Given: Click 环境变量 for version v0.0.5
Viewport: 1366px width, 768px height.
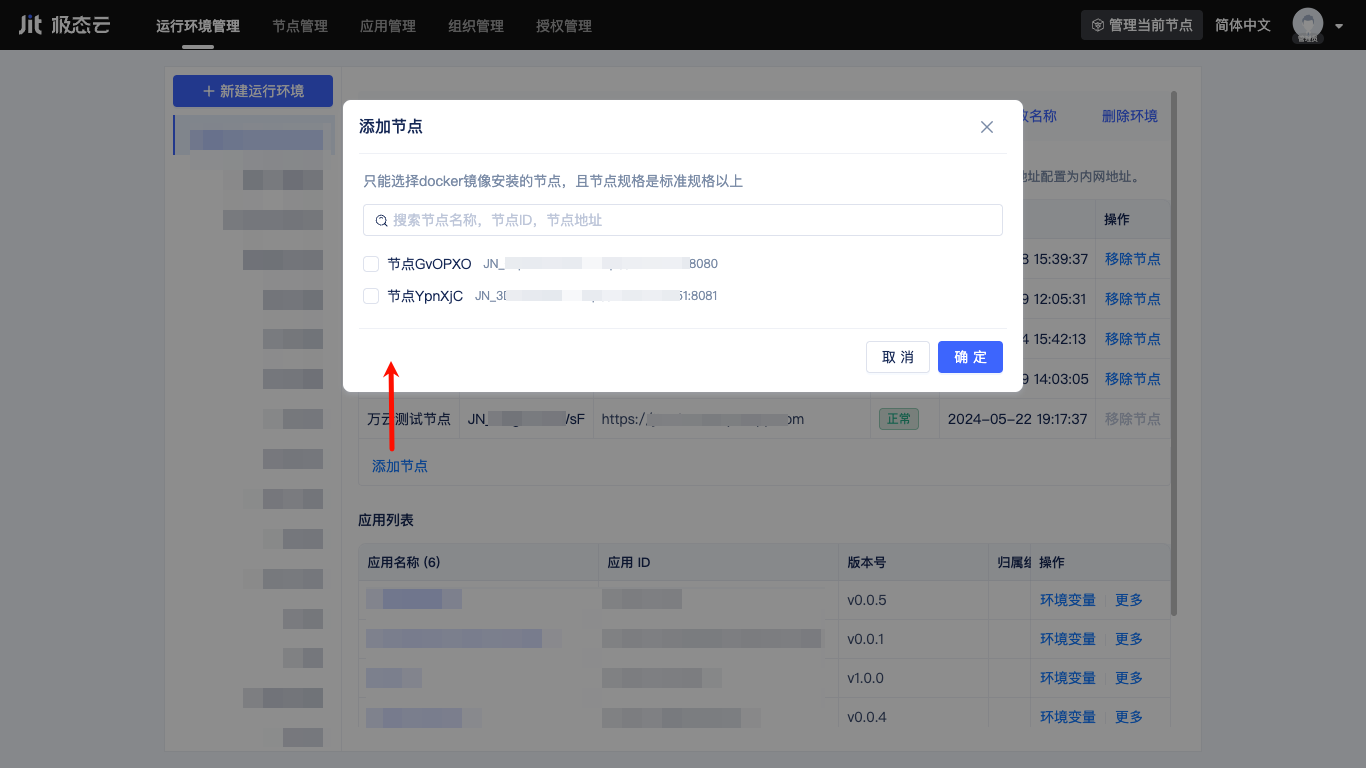Looking at the screenshot, I should tap(1068, 600).
